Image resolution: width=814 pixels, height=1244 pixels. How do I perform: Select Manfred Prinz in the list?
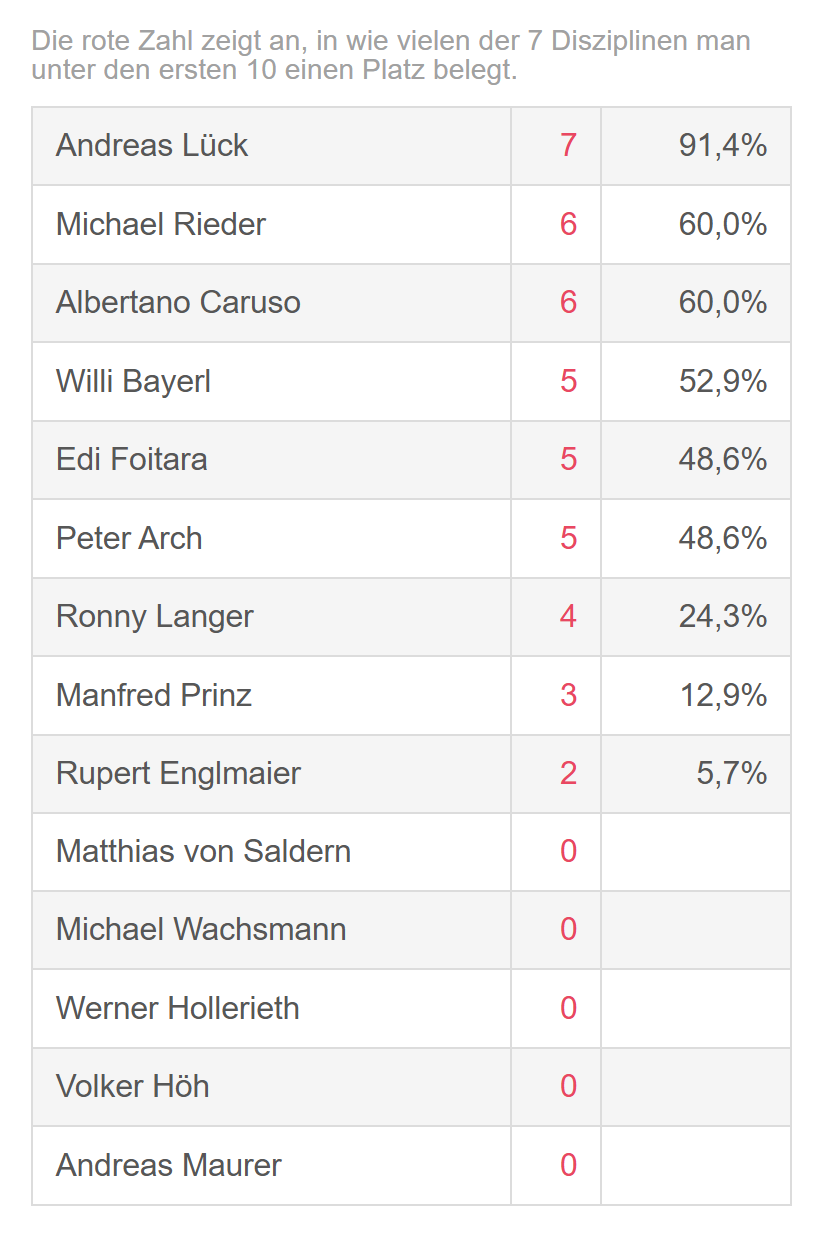click(154, 695)
